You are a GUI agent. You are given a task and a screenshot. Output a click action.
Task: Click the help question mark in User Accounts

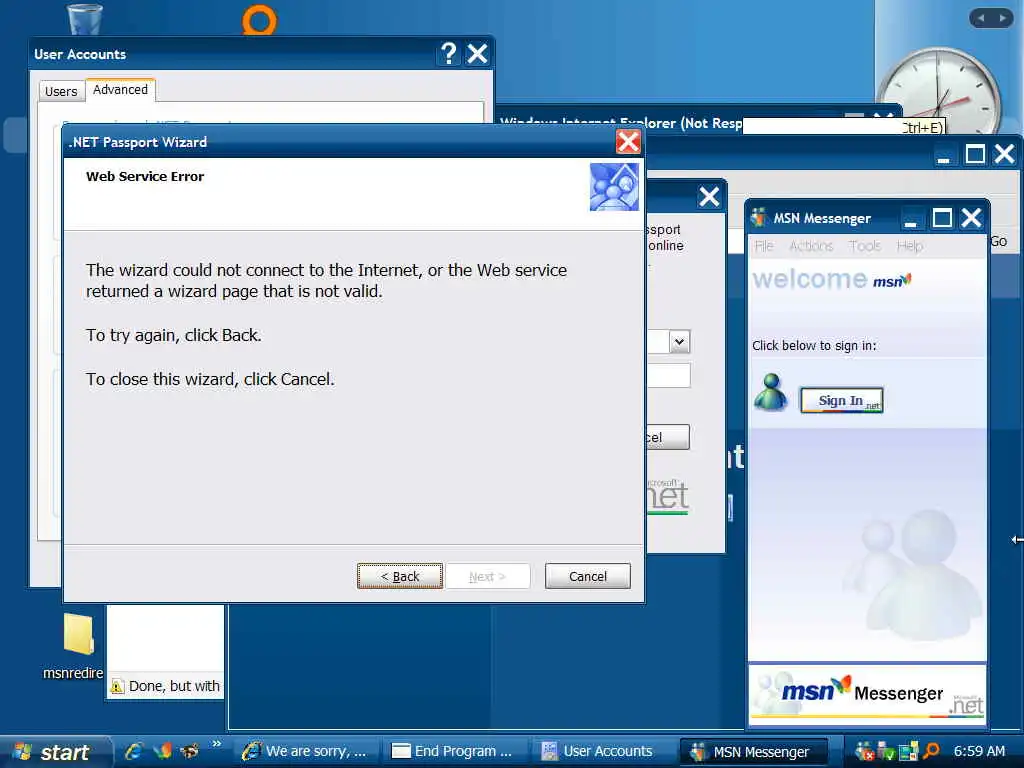[449, 54]
